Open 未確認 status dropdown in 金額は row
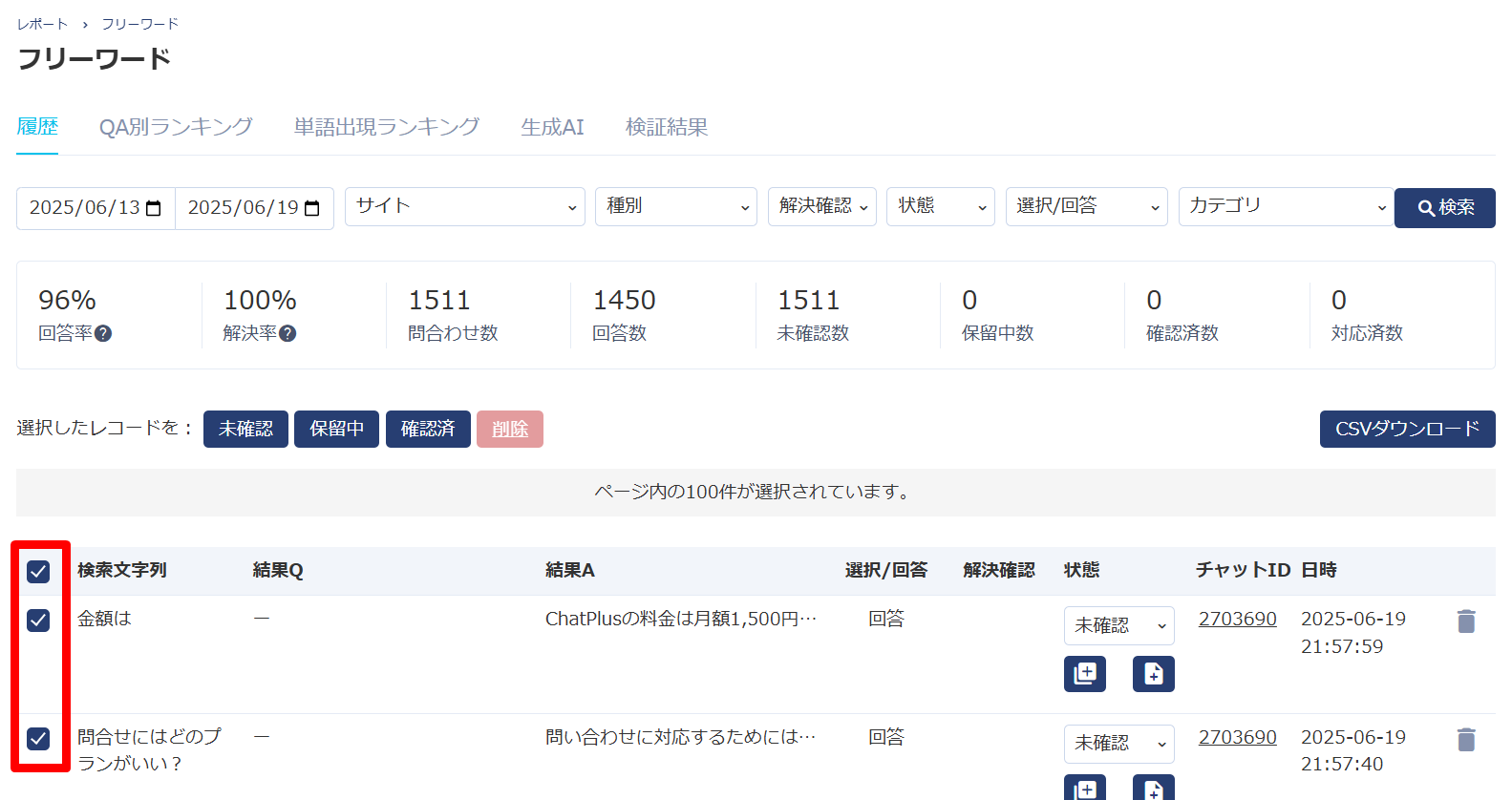Screen dimensions: 1512x800 tap(1118, 626)
